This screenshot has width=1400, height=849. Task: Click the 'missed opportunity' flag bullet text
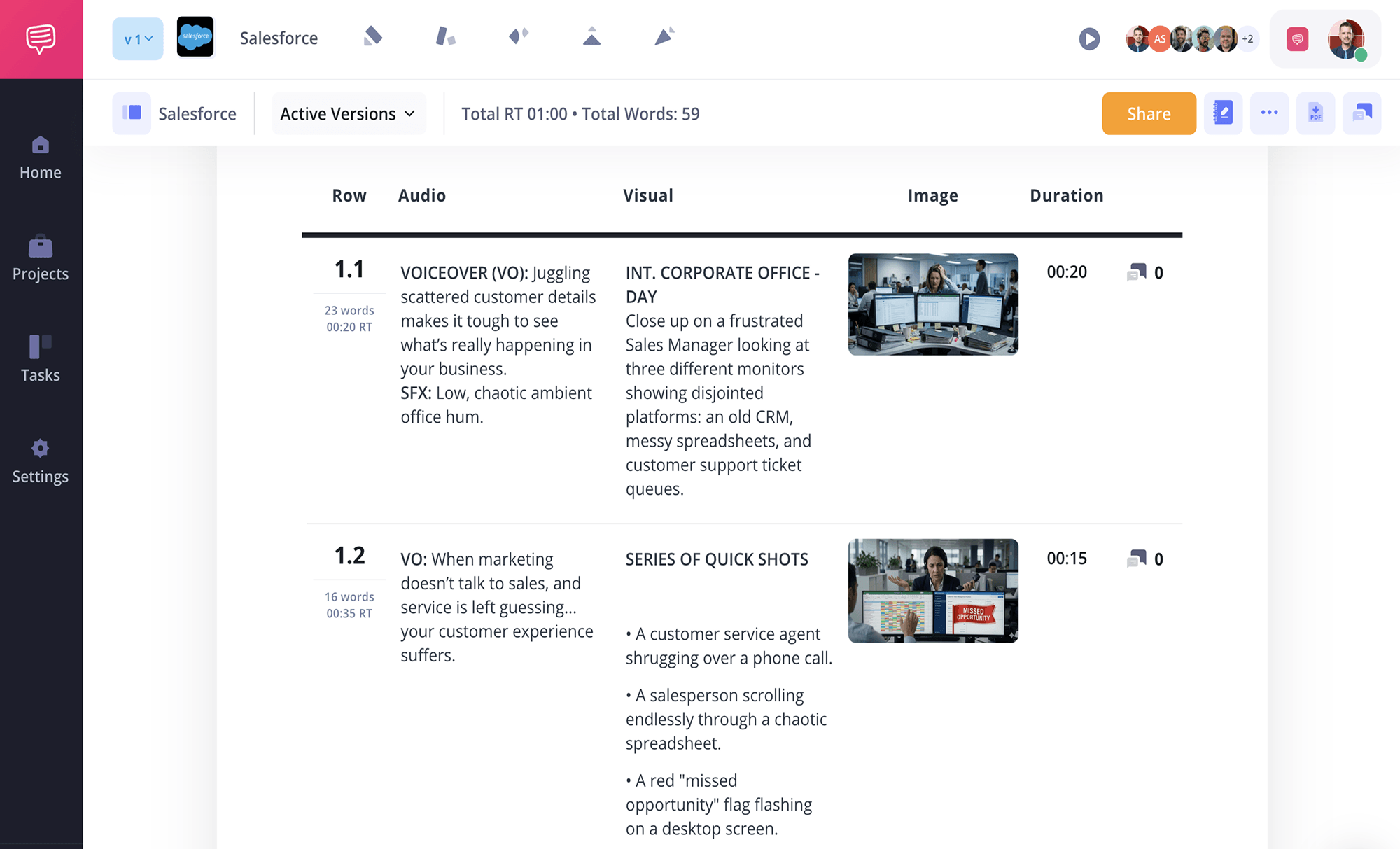click(719, 804)
